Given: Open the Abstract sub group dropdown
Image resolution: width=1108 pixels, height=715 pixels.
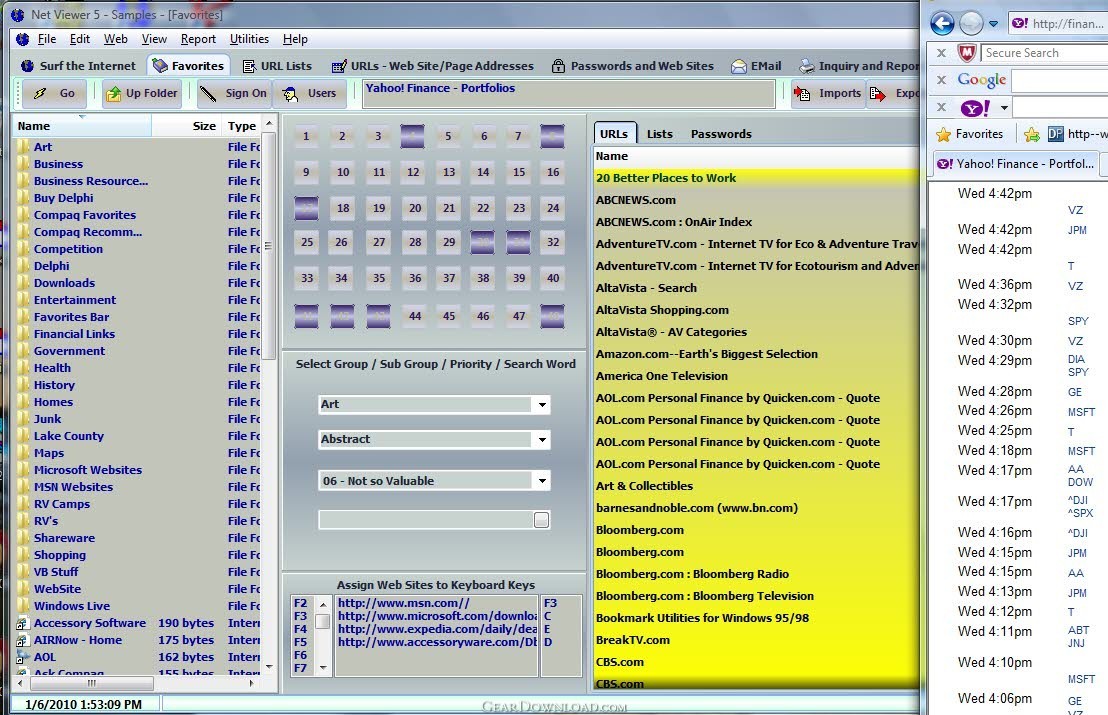Looking at the screenshot, I should (542, 439).
